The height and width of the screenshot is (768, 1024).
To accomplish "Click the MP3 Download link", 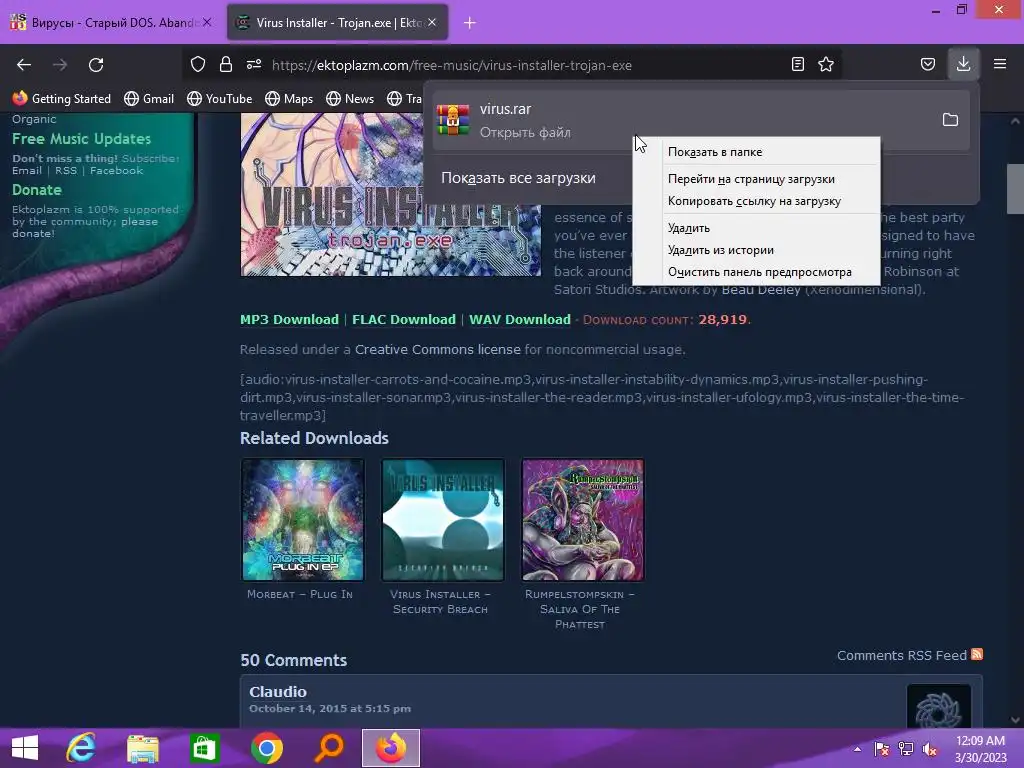I will point(289,319).
